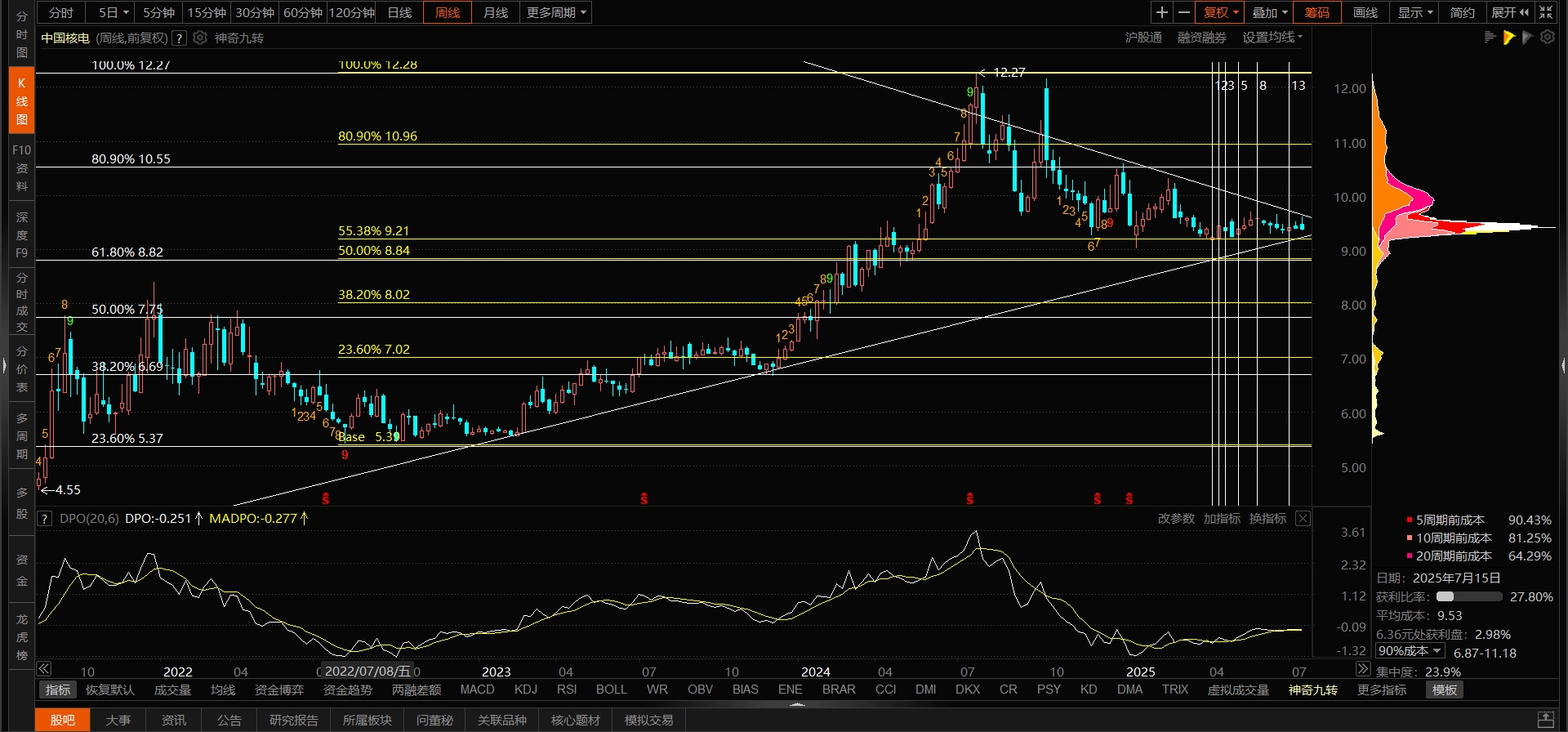Select the 资金博弈 indicator tab

click(279, 690)
